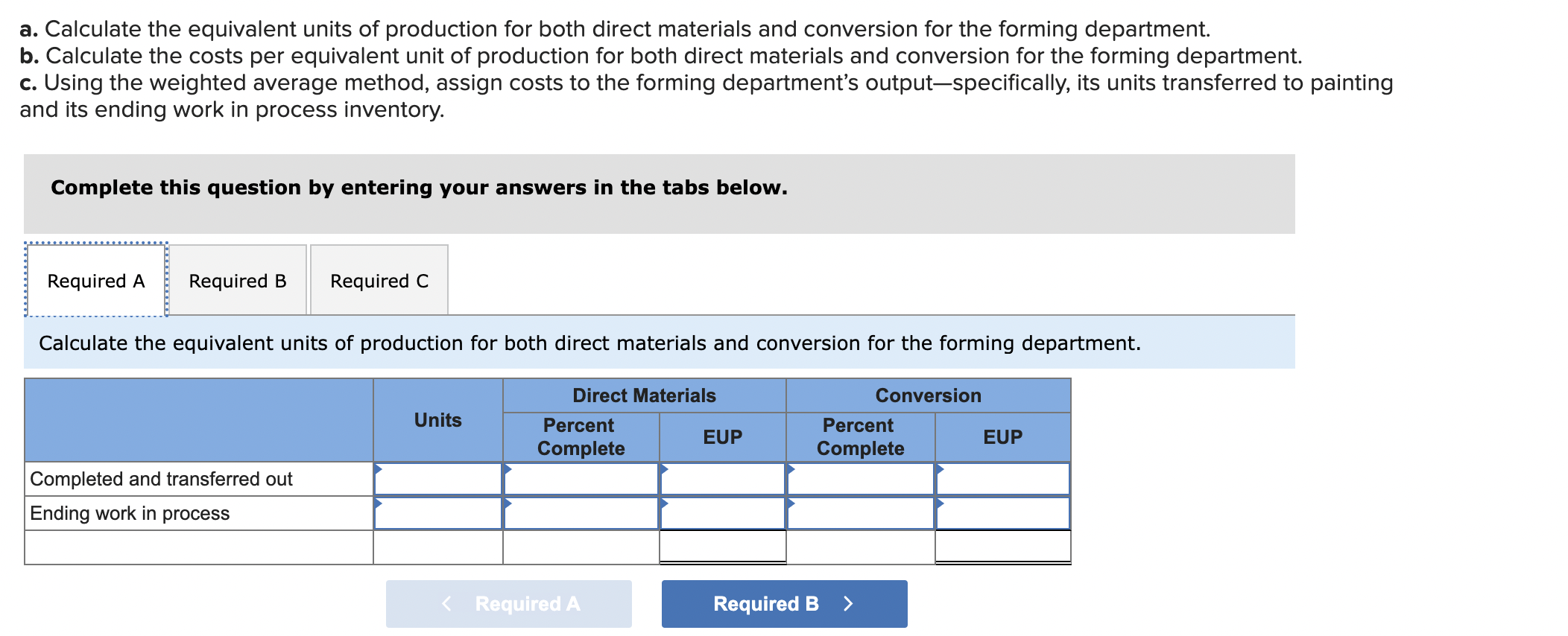Image resolution: width=1568 pixels, height=636 pixels.
Task: Click the blank label cell in totals row
Action: click(x=198, y=547)
